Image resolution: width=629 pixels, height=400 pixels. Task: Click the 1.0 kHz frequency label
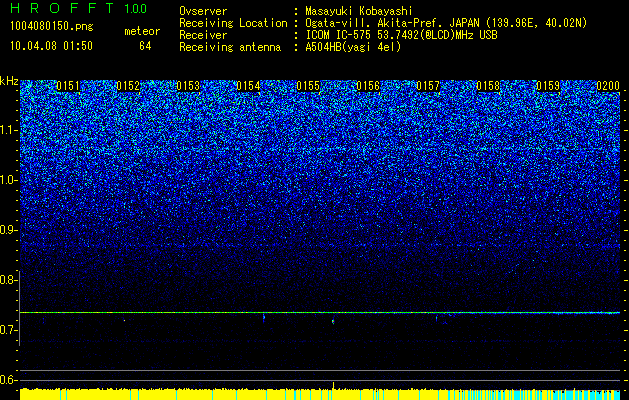coord(8,181)
